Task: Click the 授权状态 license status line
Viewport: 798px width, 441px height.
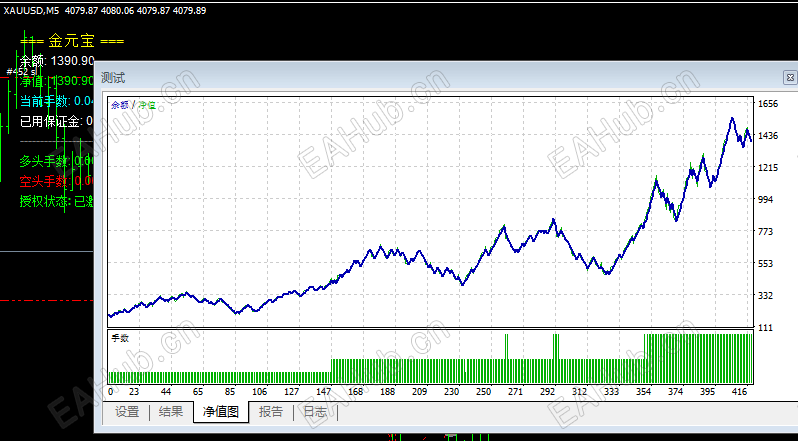Action: pyautogui.click(x=56, y=202)
